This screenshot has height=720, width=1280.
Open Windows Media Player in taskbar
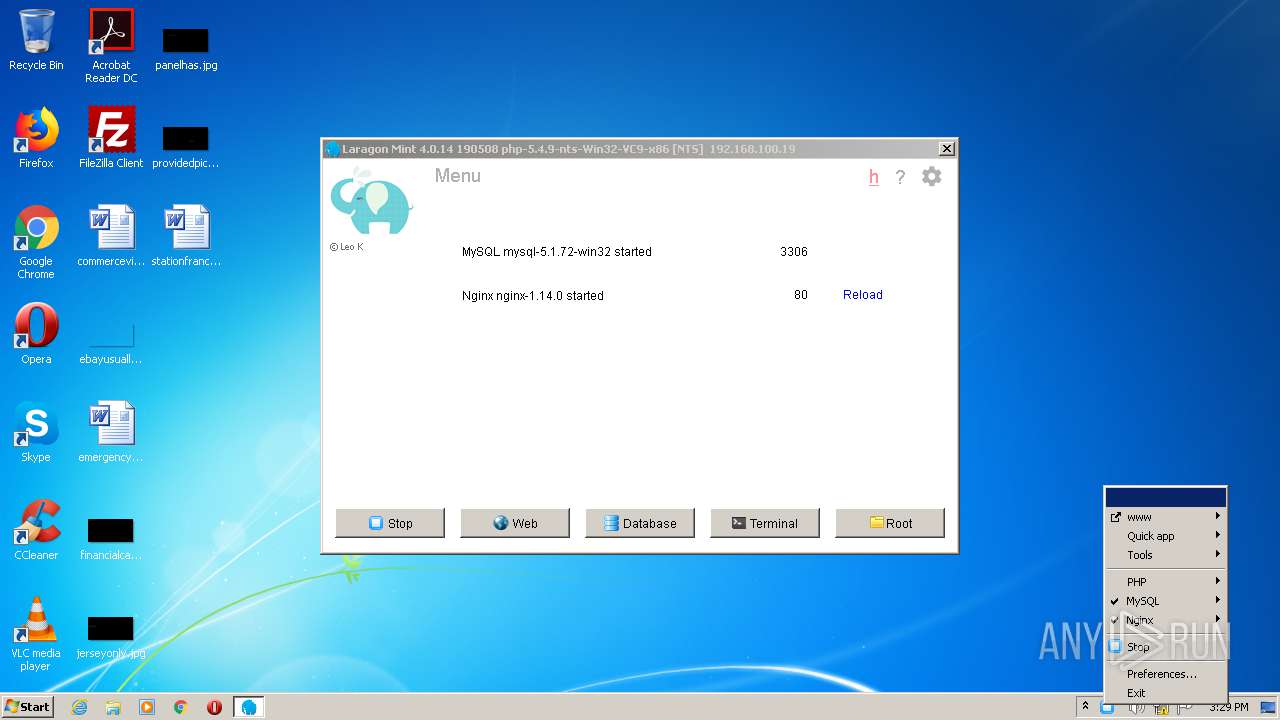[147, 707]
